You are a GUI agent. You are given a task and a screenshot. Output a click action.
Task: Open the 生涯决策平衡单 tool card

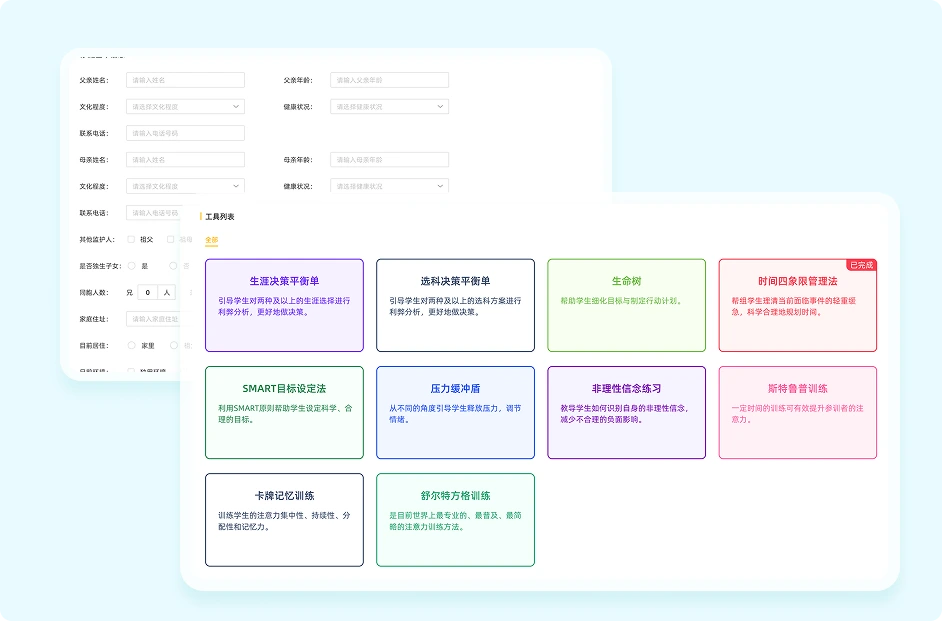point(284,303)
